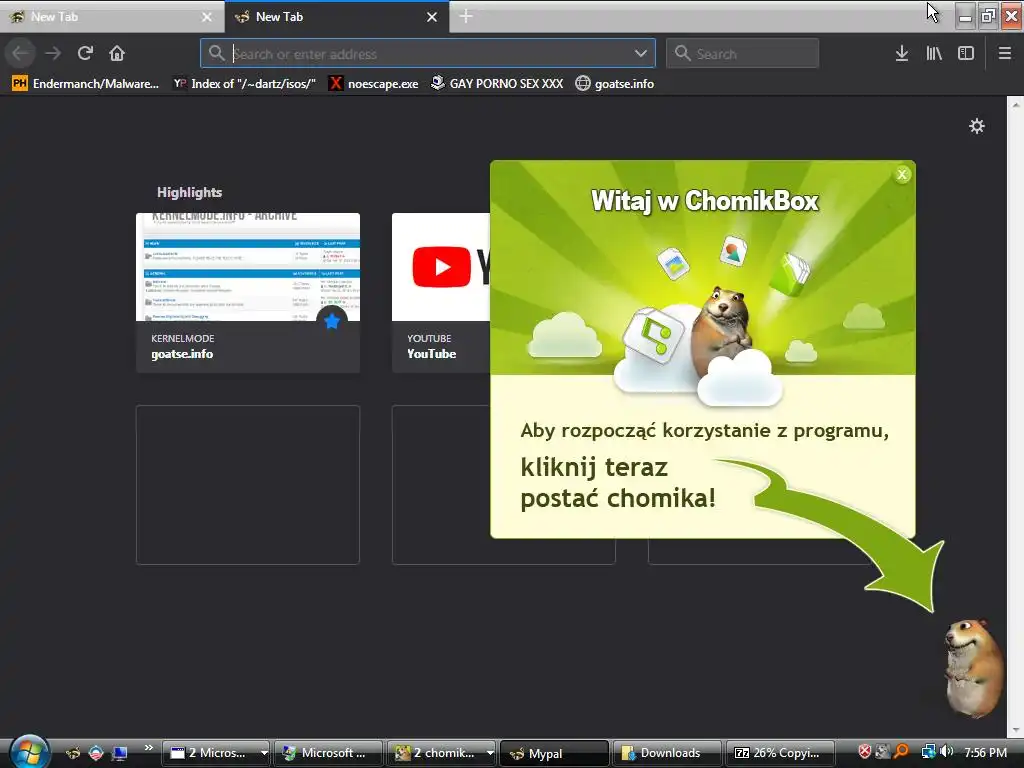Image resolution: width=1024 pixels, height=768 pixels.
Task: Toggle the sidebar view icon
Action: 966,53
